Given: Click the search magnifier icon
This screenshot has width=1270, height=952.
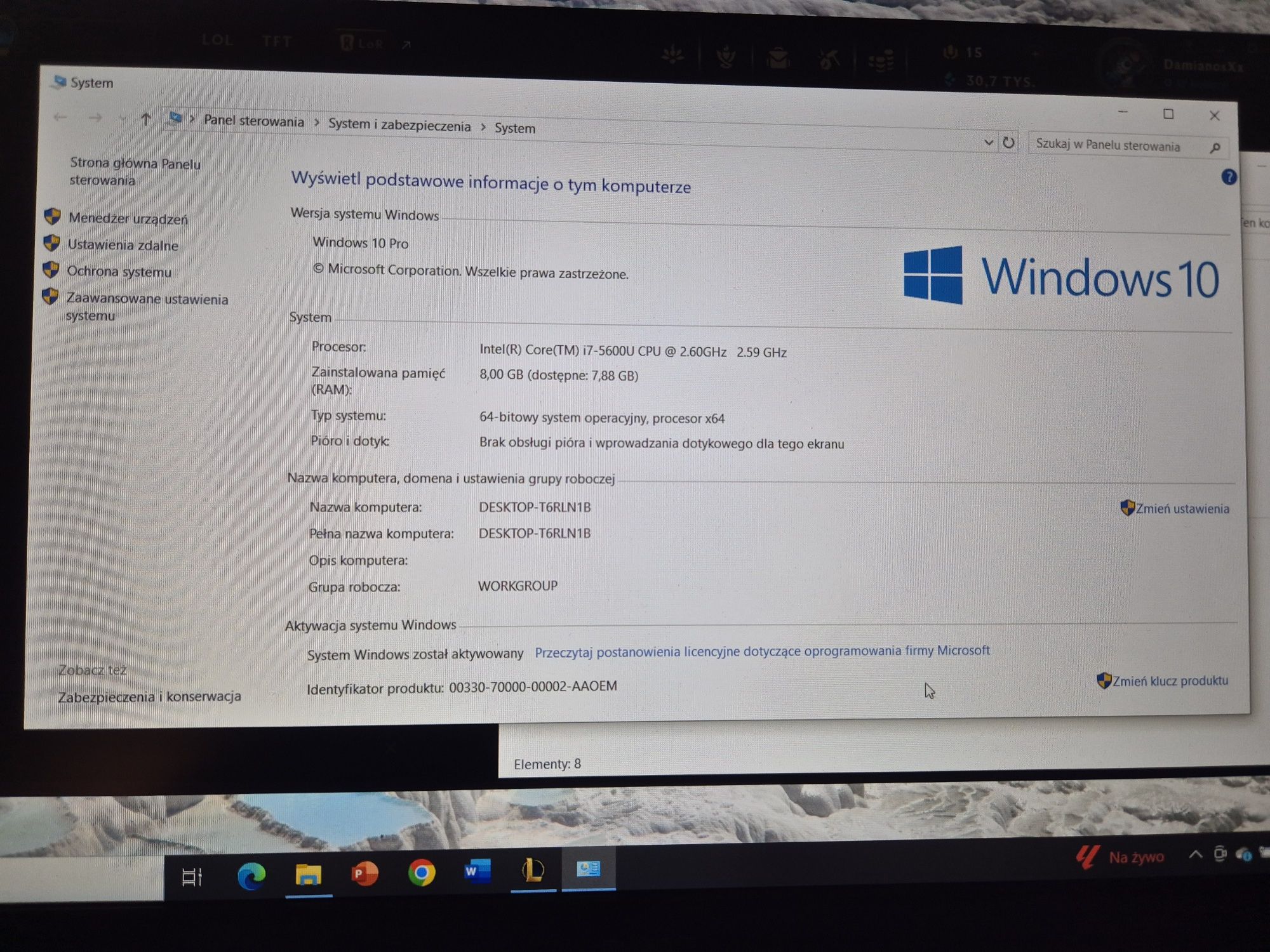Looking at the screenshot, I should pos(1215,148).
